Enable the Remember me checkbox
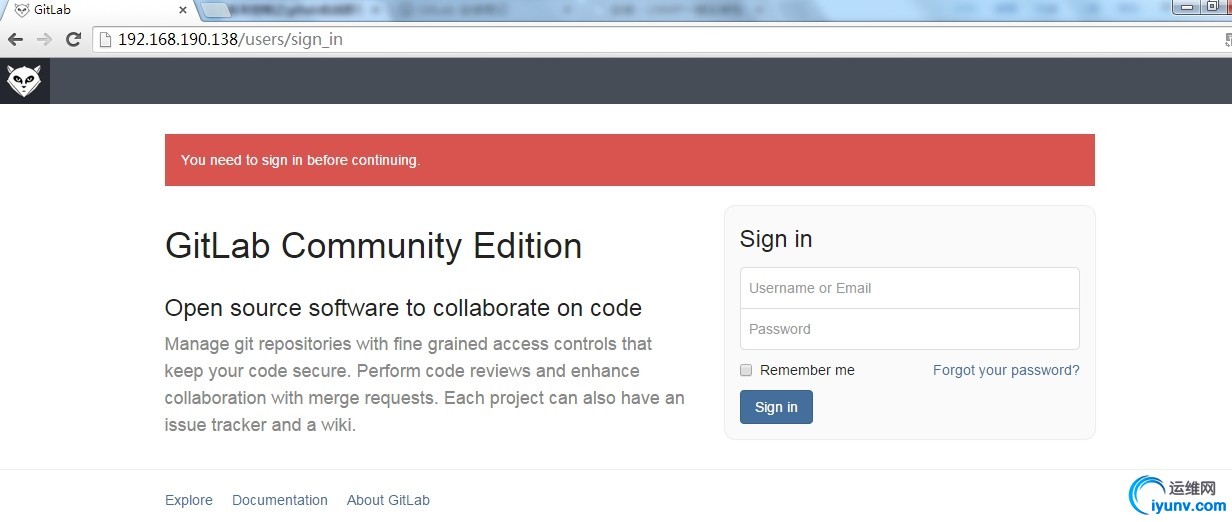The height and width of the screenshot is (522, 1232). tap(746, 370)
